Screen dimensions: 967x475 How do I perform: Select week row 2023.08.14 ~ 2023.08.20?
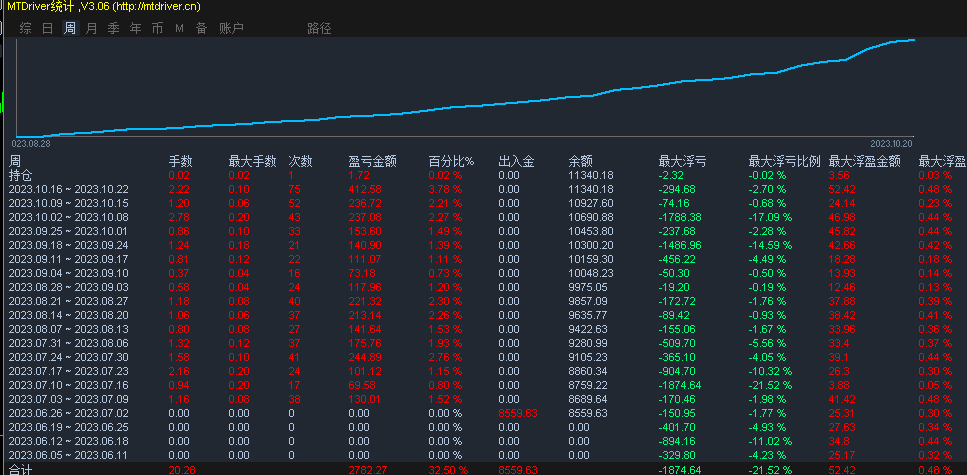[68, 315]
